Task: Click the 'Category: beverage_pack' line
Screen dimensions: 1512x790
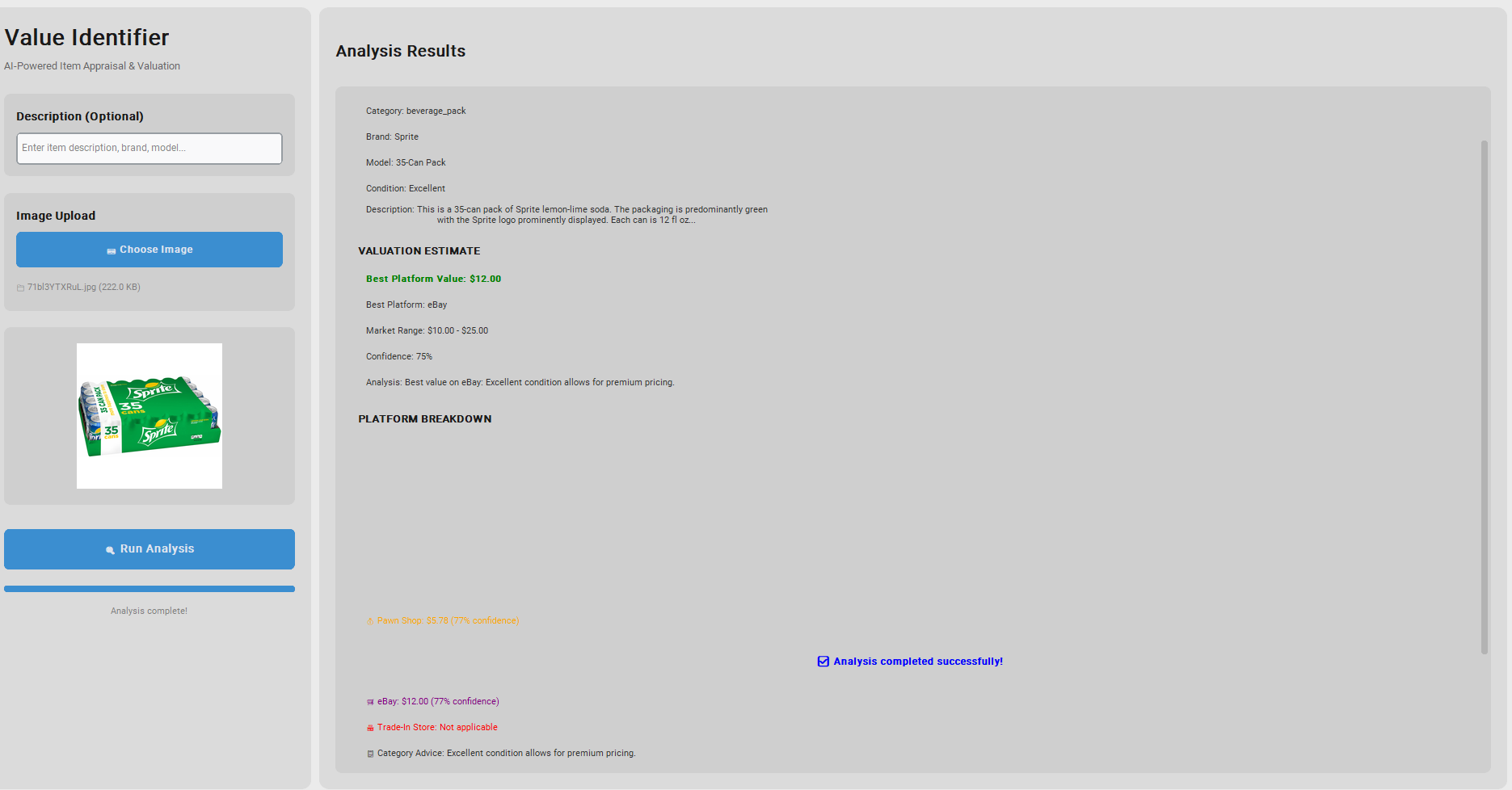Action: coord(415,111)
